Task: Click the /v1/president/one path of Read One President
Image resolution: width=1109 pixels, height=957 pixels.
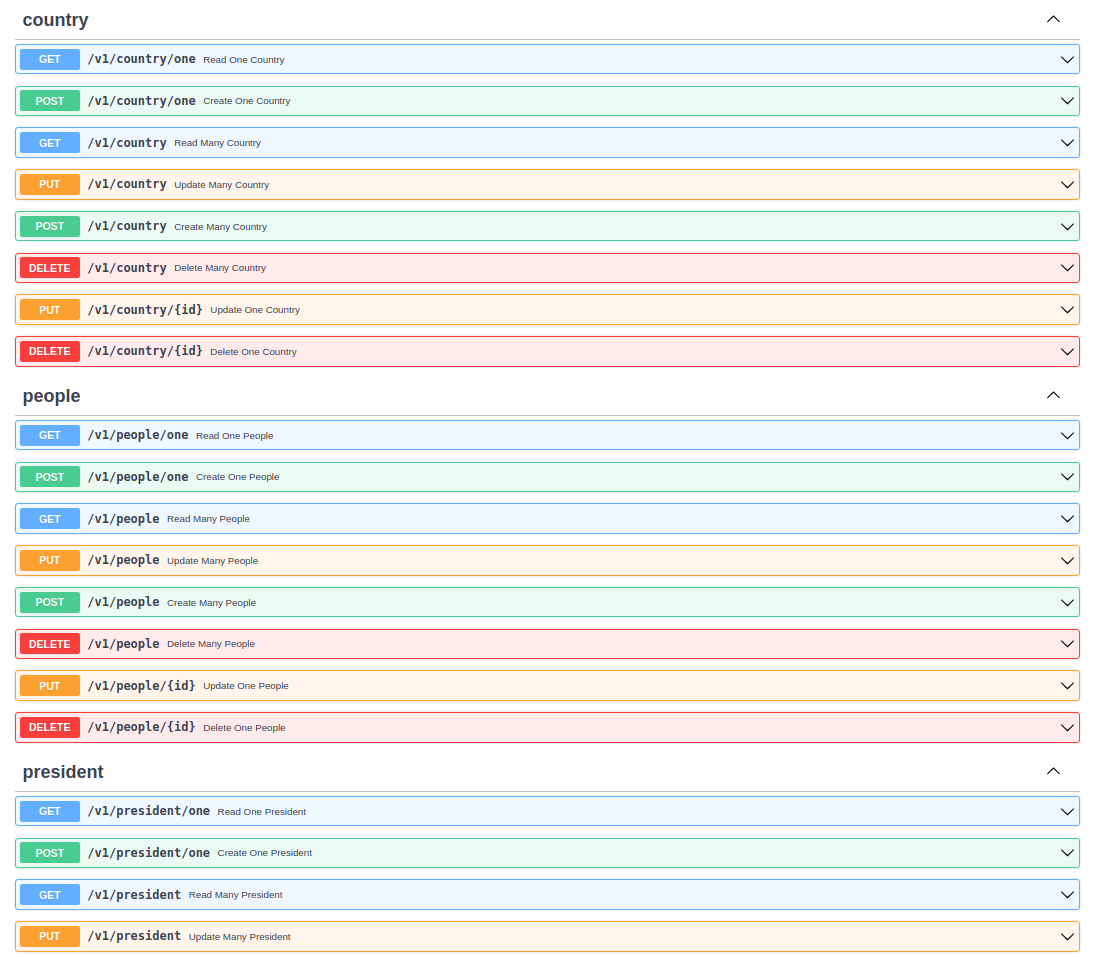Action: pos(149,811)
